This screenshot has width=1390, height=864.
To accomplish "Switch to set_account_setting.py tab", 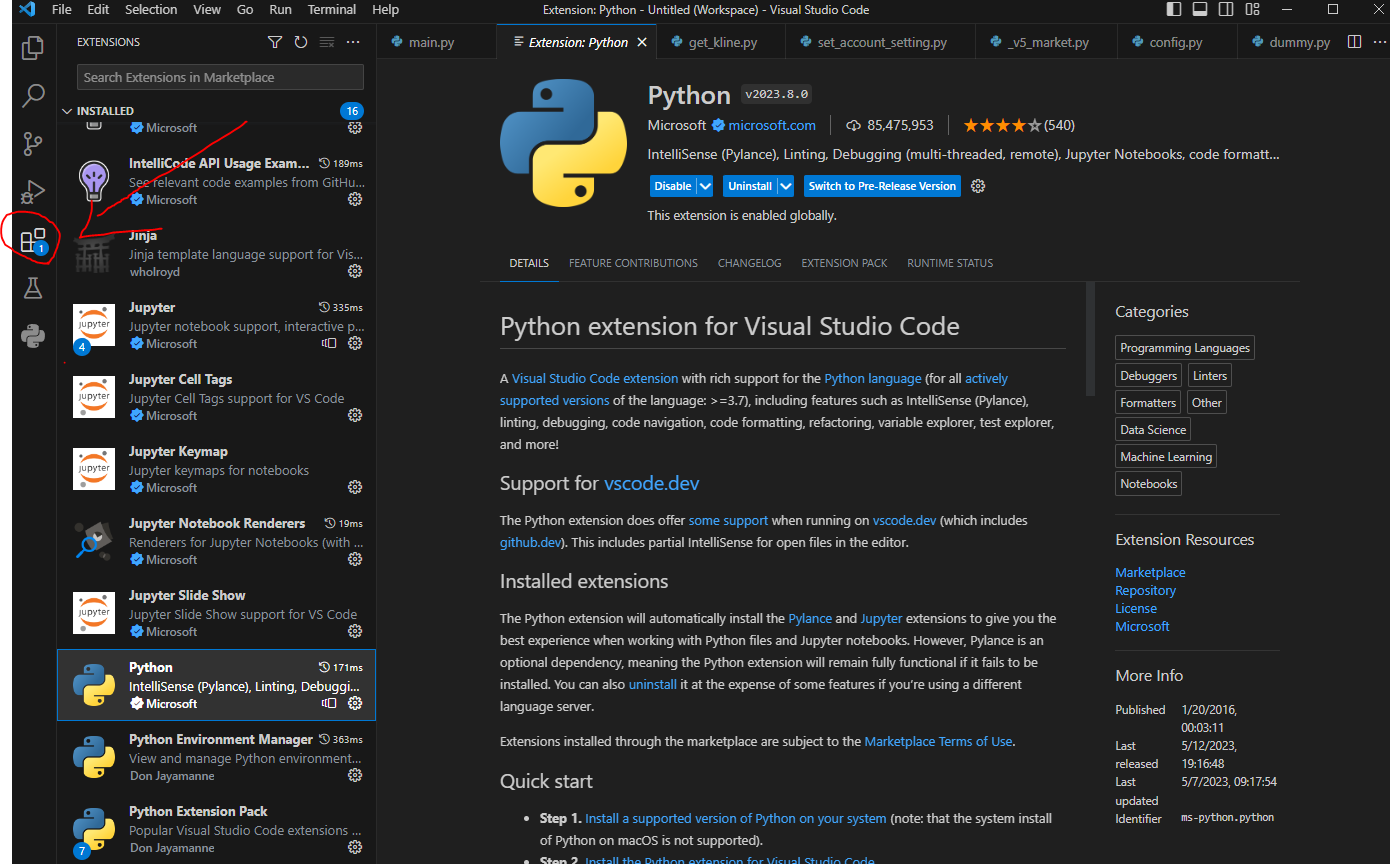I will tap(880, 43).
